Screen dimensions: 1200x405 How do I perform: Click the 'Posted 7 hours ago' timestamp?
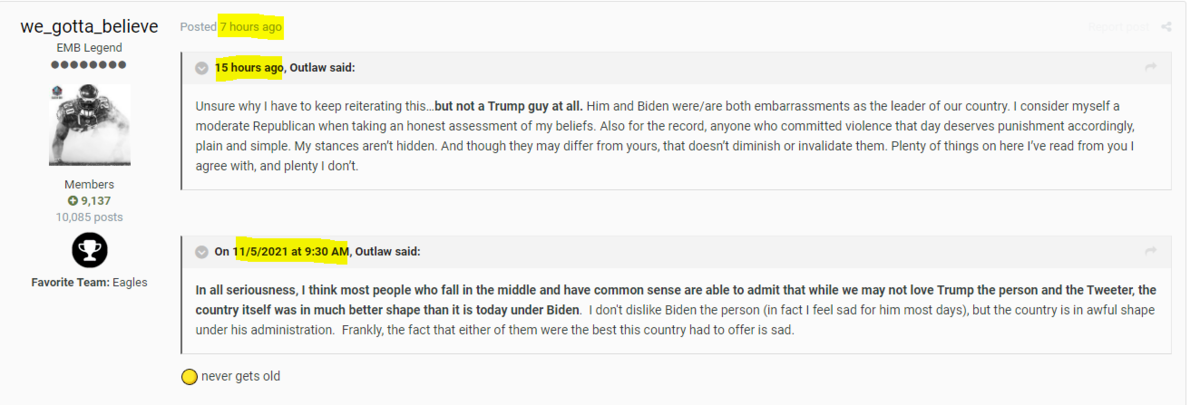click(250, 27)
